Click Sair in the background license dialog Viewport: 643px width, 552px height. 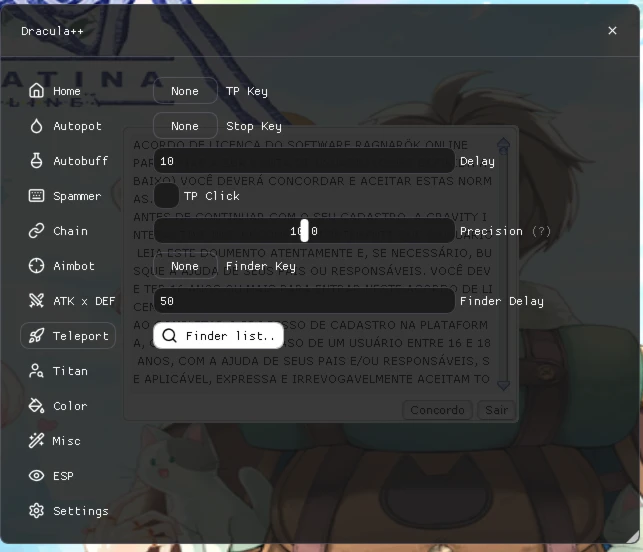[x=496, y=410]
